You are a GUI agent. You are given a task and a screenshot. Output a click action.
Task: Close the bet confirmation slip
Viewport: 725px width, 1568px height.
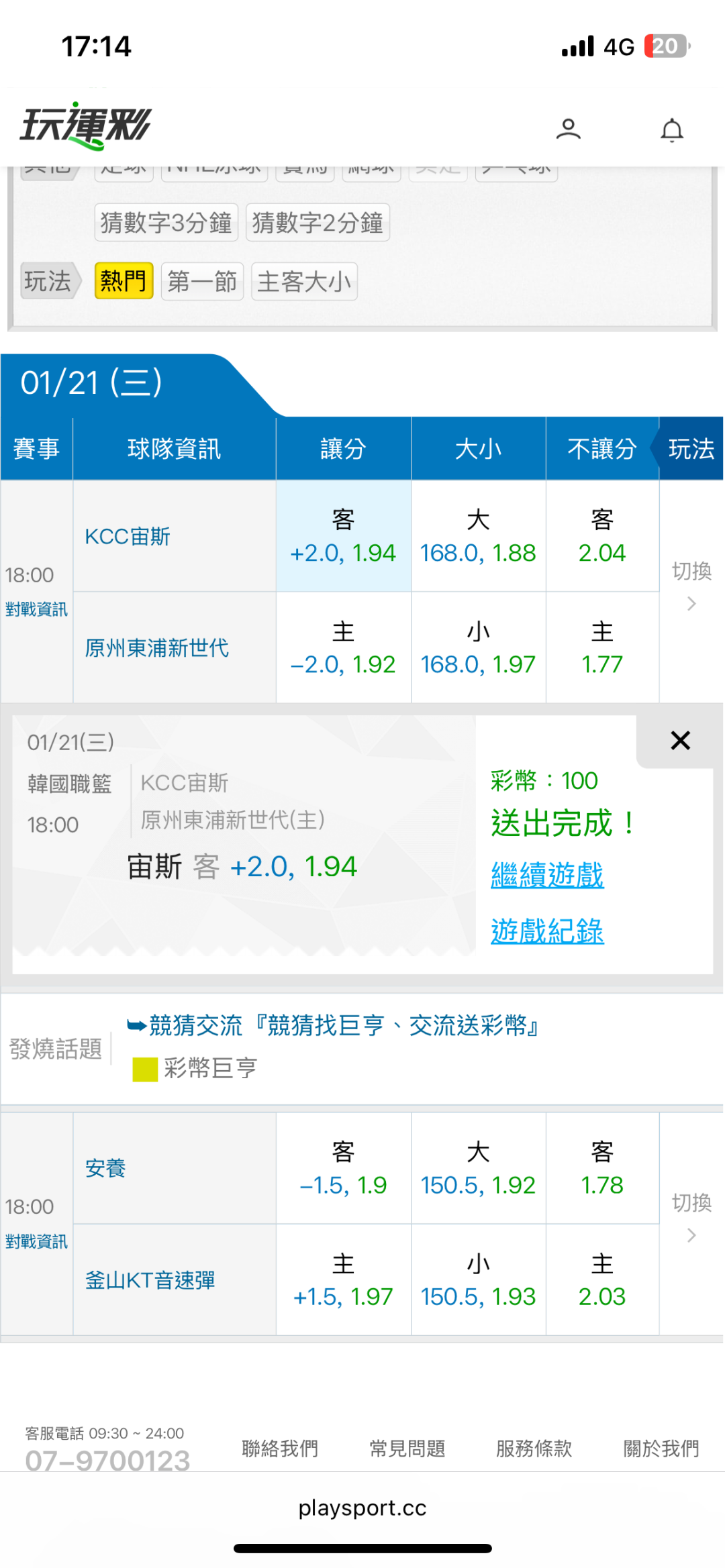coord(680,741)
